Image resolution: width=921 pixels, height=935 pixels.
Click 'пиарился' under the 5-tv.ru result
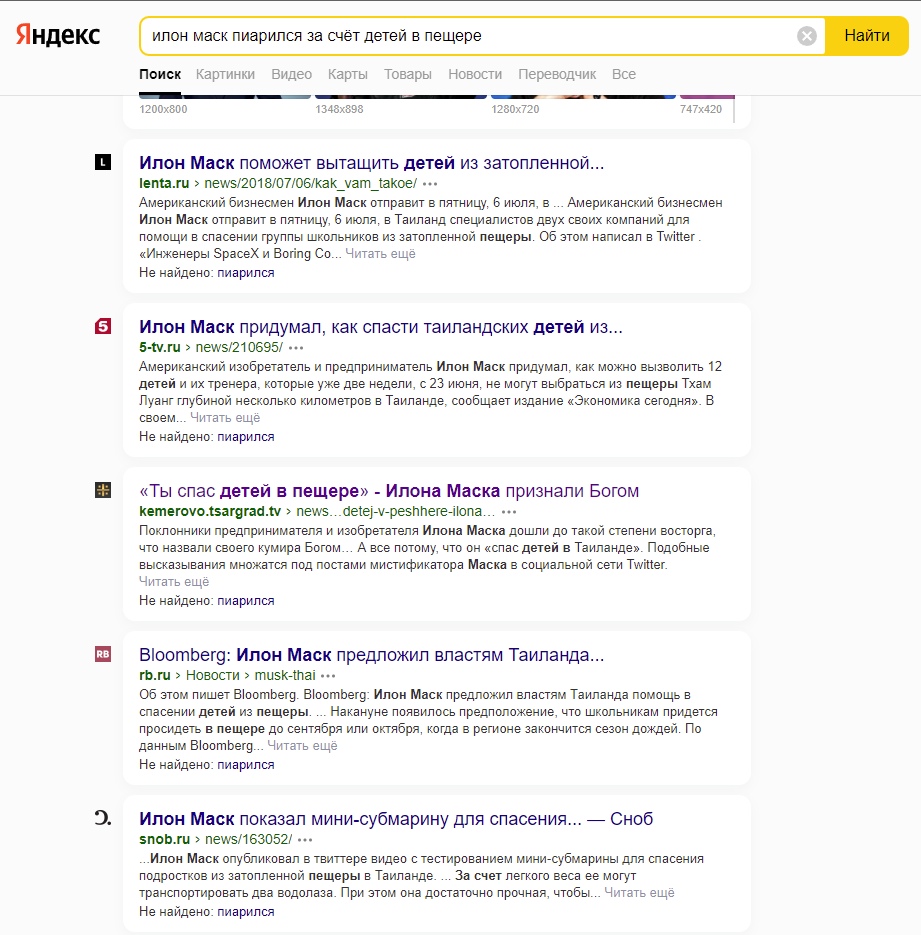(x=246, y=436)
